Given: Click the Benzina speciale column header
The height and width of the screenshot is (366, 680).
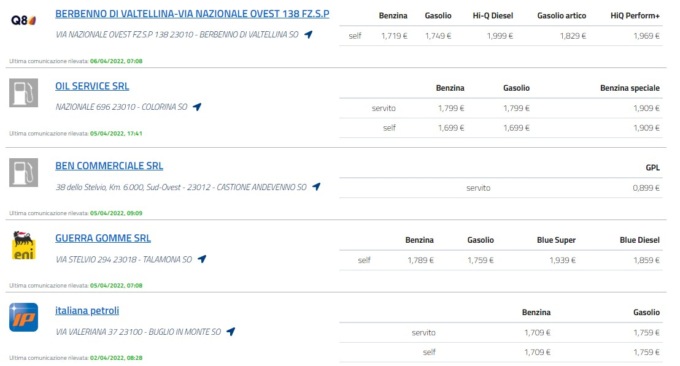Looking at the screenshot, I should (630, 88).
